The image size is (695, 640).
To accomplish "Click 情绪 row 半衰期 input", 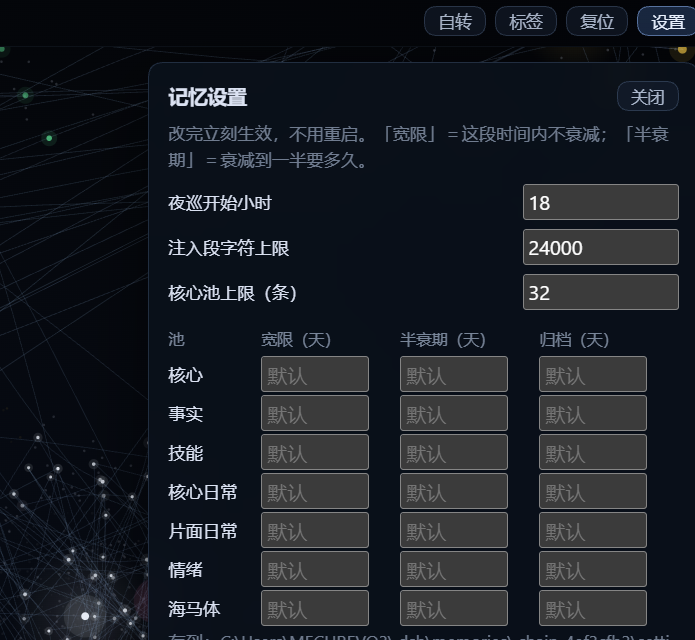I will [x=454, y=569].
